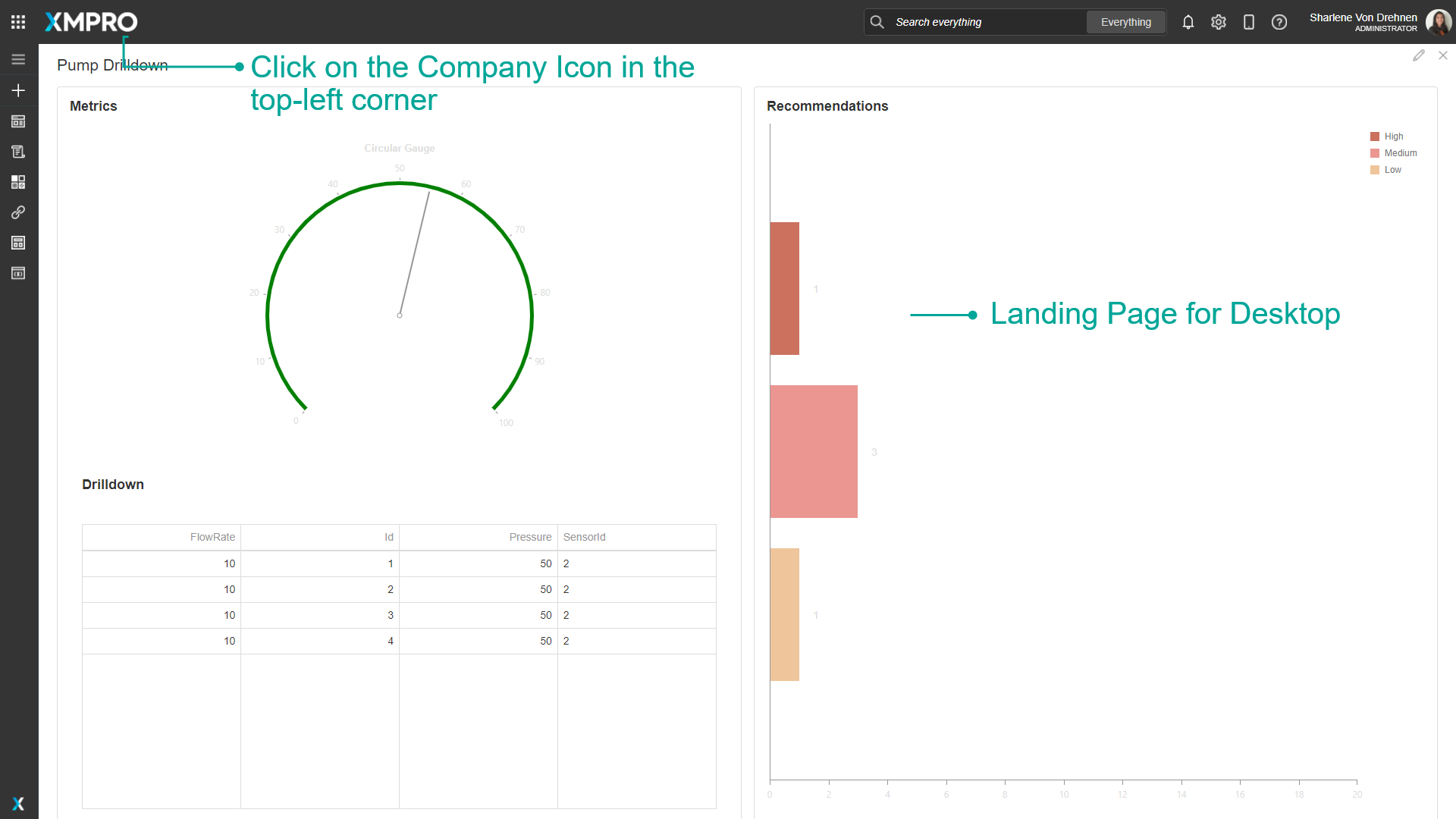The image size is (1456, 819).
Task: Open the mobile preview icon
Action: pos(1248,22)
